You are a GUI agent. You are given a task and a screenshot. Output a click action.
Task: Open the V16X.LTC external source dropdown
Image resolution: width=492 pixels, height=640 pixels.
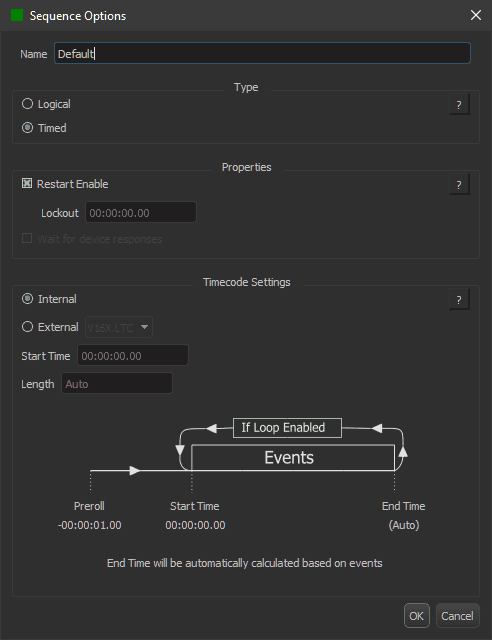click(x=119, y=327)
